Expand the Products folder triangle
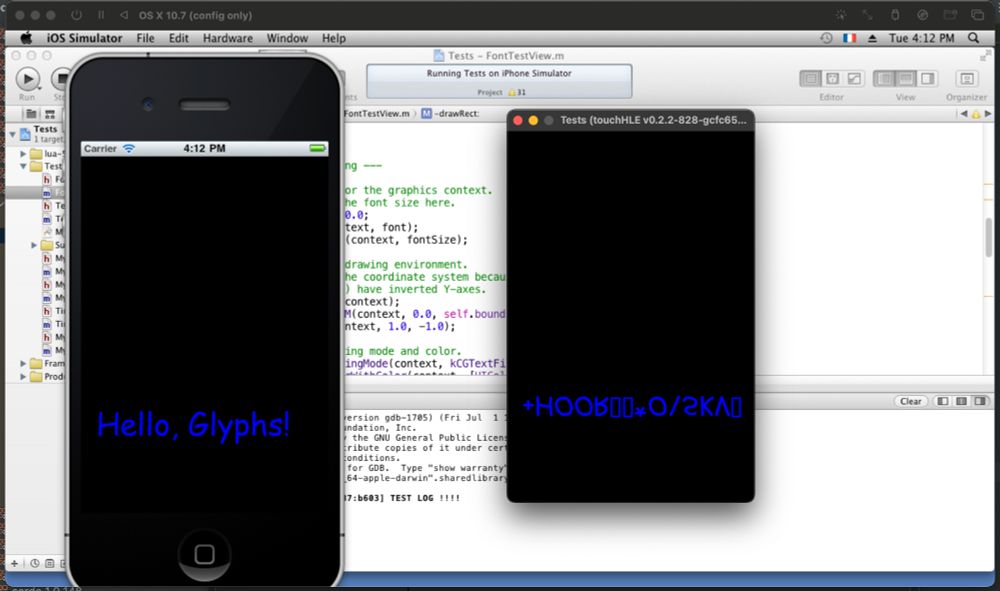 tap(23, 376)
